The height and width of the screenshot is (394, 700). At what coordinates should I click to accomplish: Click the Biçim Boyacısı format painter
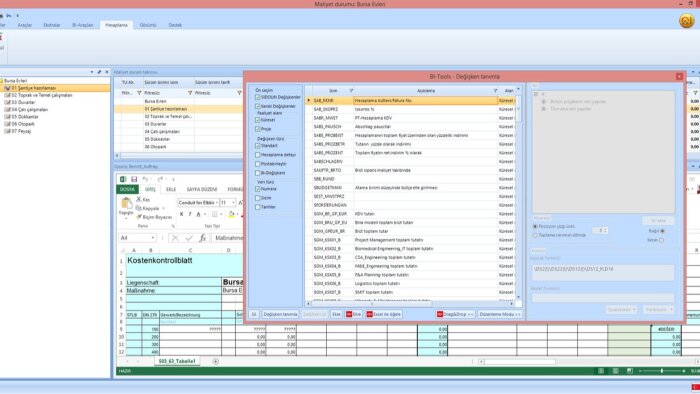pyautogui.click(x=154, y=217)
